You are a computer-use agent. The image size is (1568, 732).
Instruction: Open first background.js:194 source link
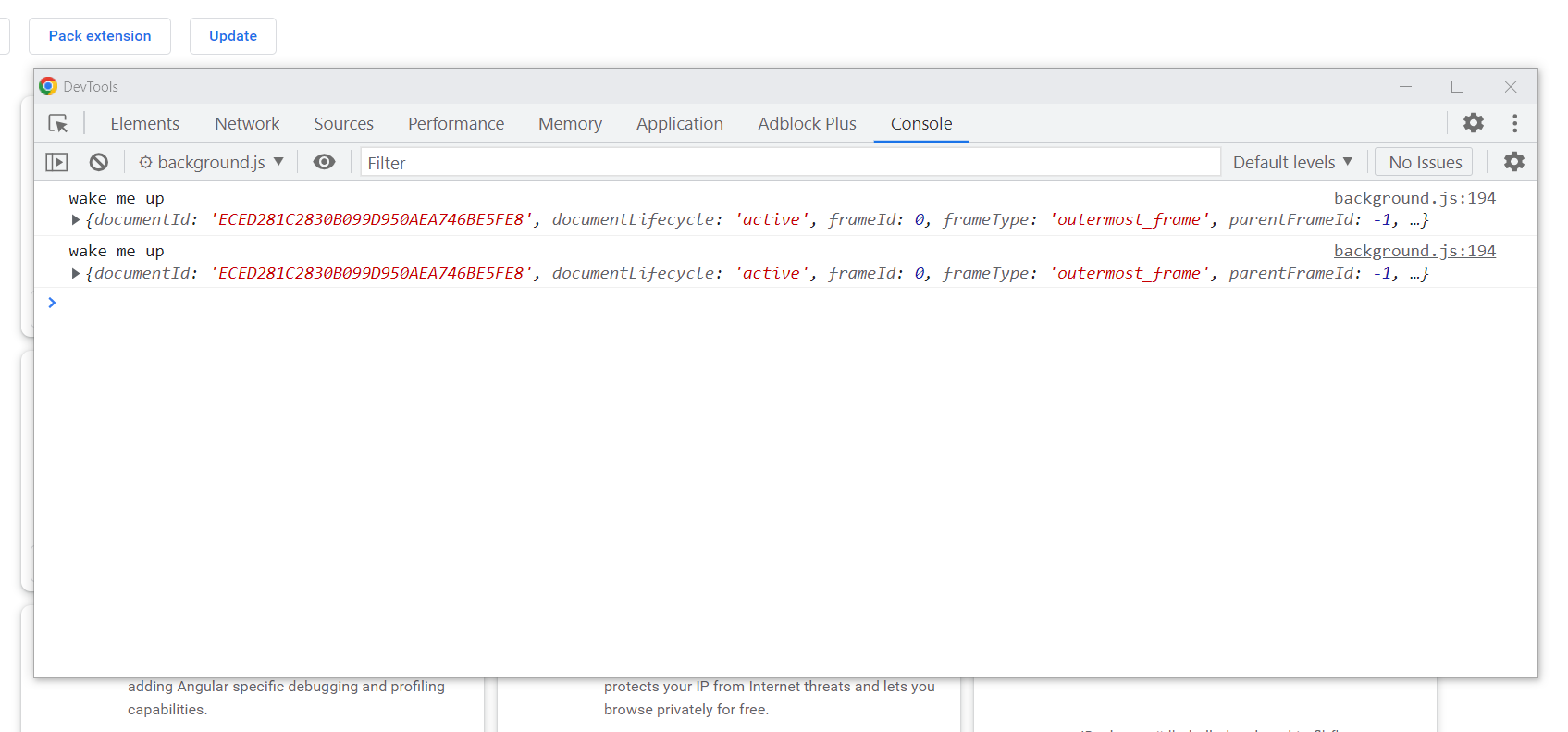[1414, 198]
